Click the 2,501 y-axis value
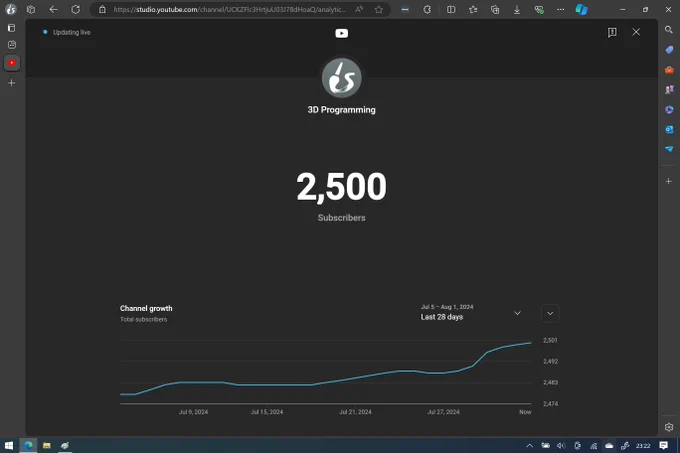The image size is (680, 453). coord(550,340)
